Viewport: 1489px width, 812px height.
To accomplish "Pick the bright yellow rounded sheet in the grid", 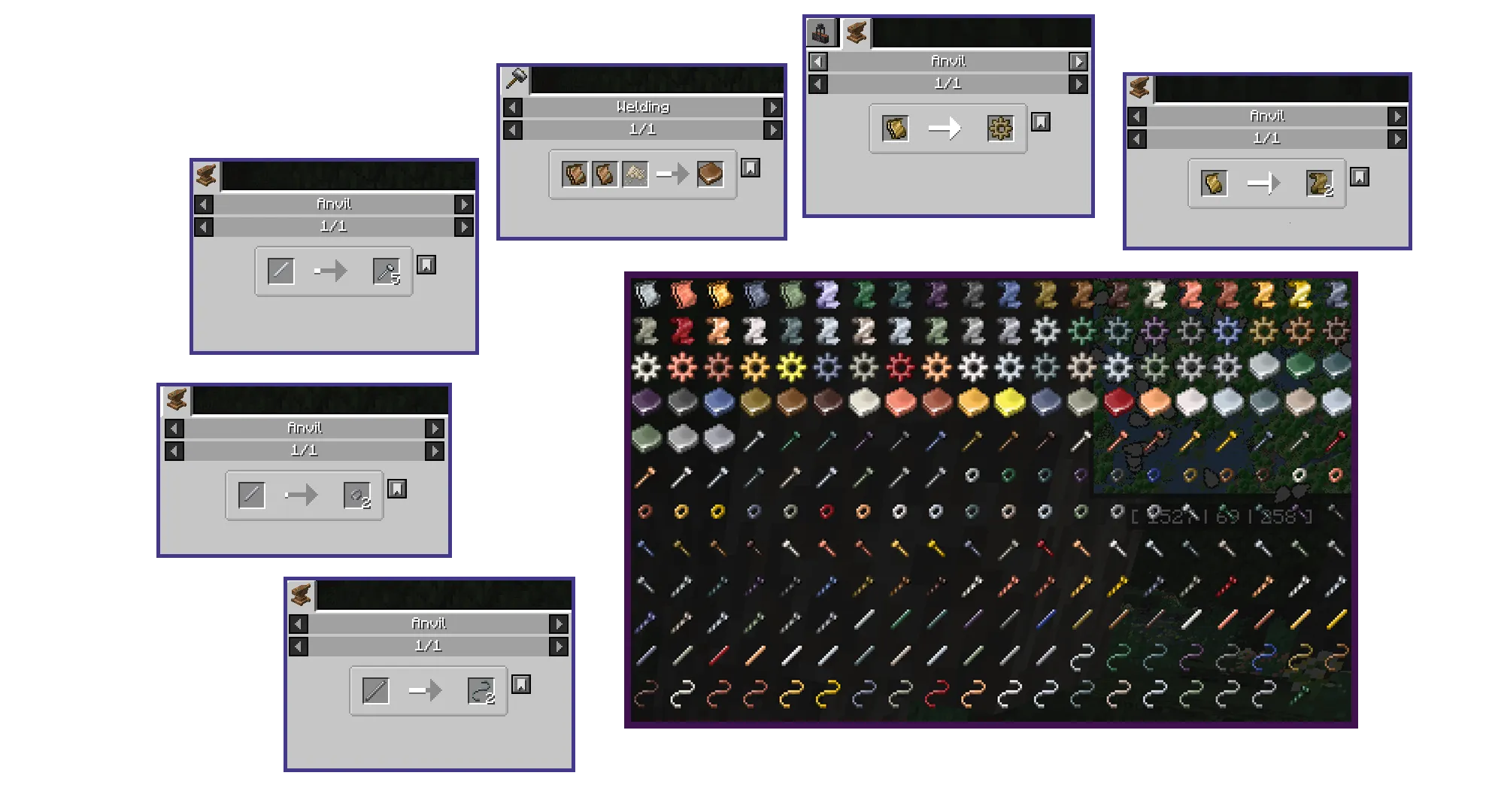I will (x=1009, y=403).
